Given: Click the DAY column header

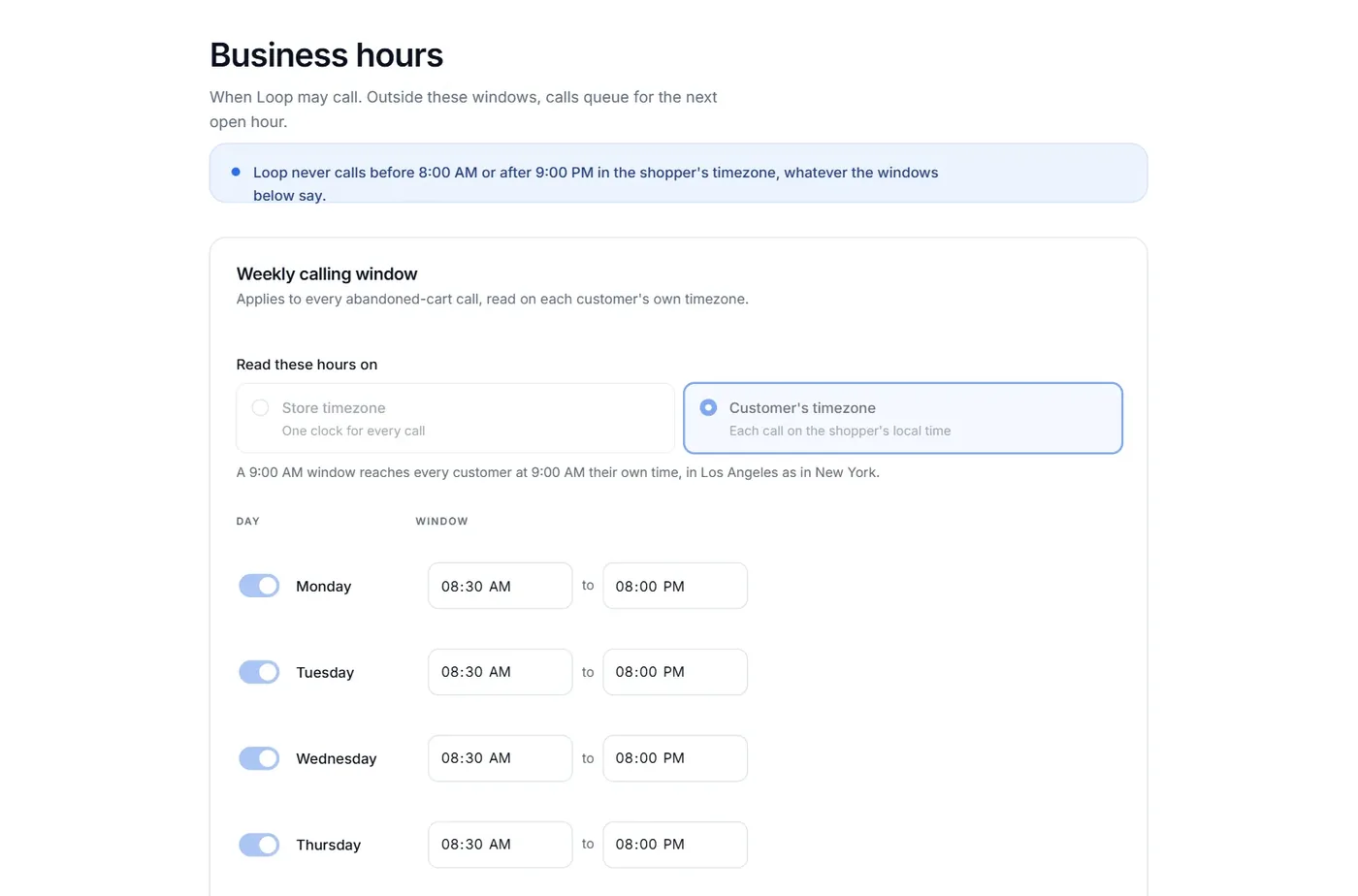Looking at the screenshot, I should tap(247, 522).
